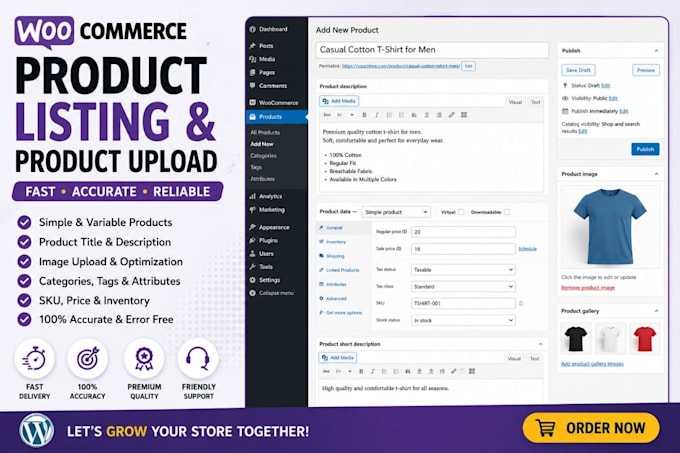Click the help icon beside SKU field

pos(521,303)
